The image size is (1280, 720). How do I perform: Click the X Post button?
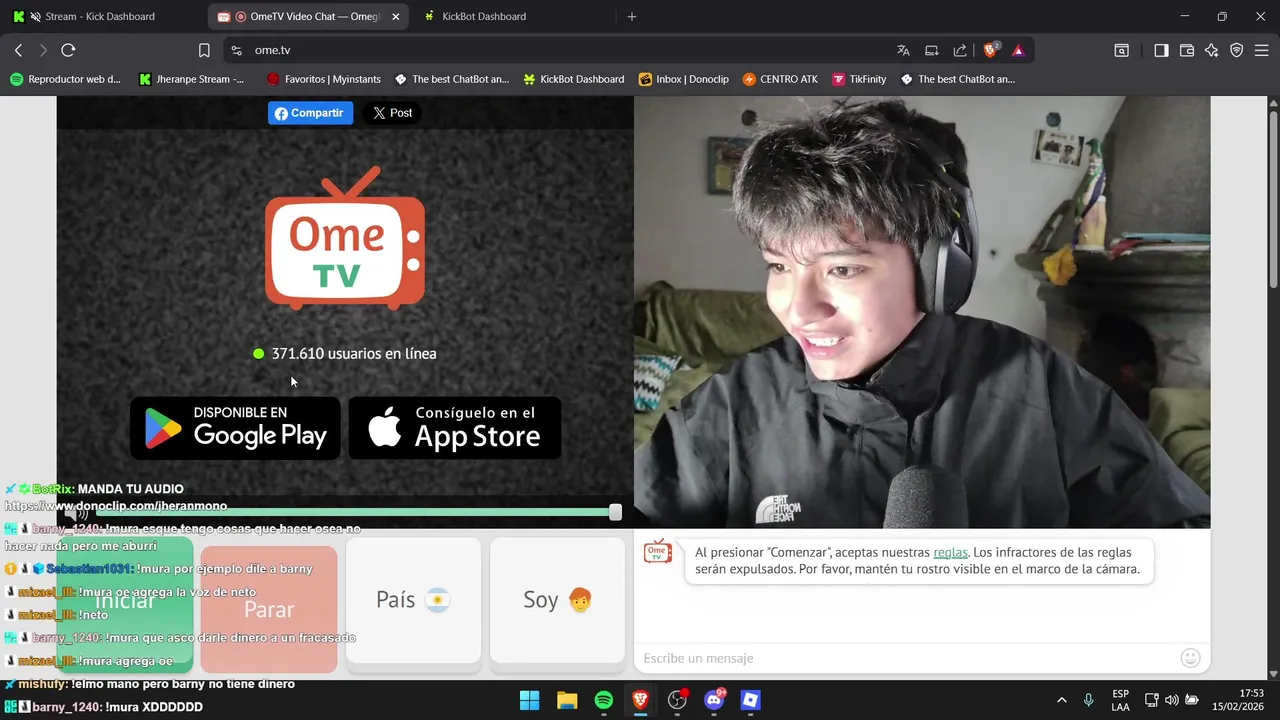coord(392,113)
